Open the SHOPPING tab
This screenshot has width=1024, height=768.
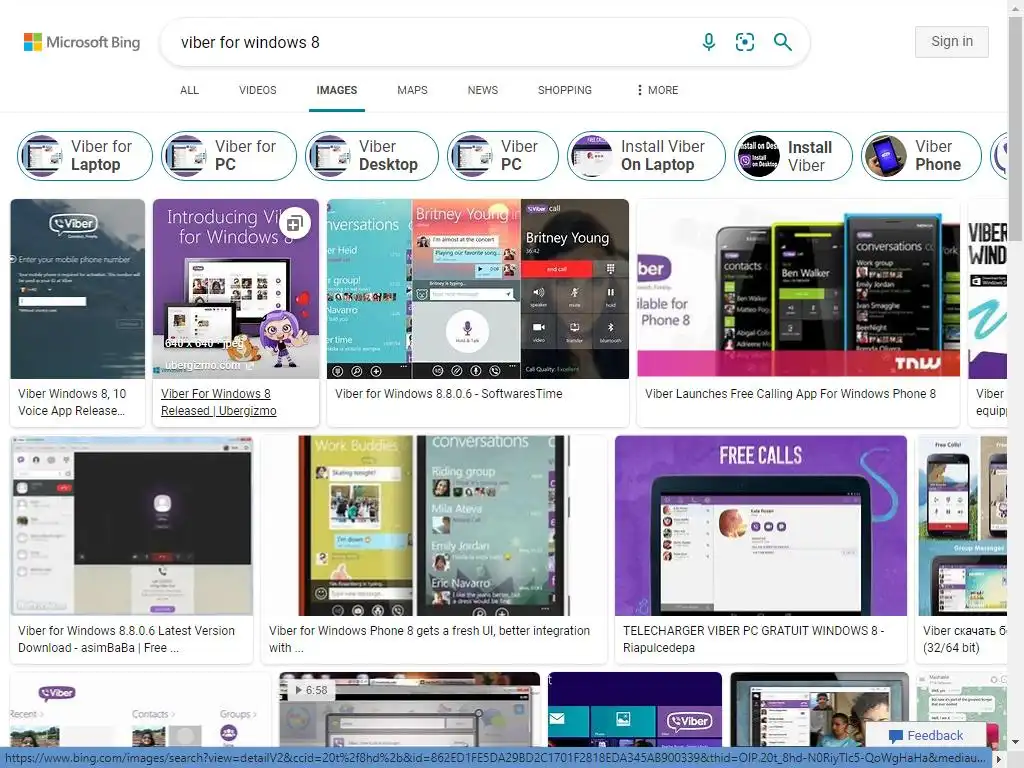(x=565, y=90)
